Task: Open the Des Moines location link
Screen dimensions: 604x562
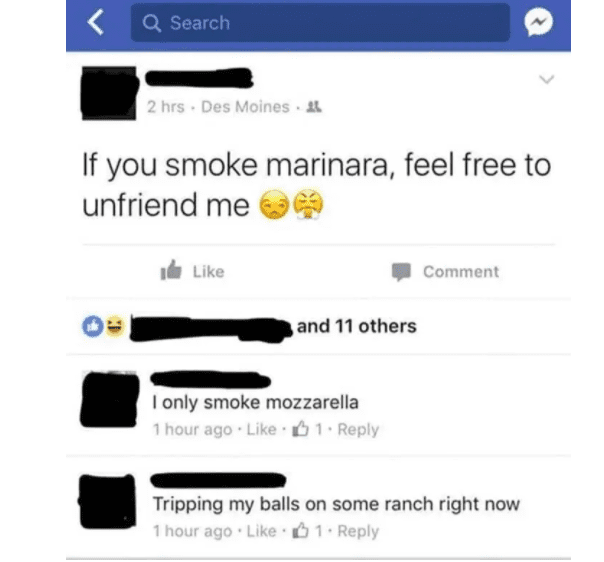Action: [245, 107]
